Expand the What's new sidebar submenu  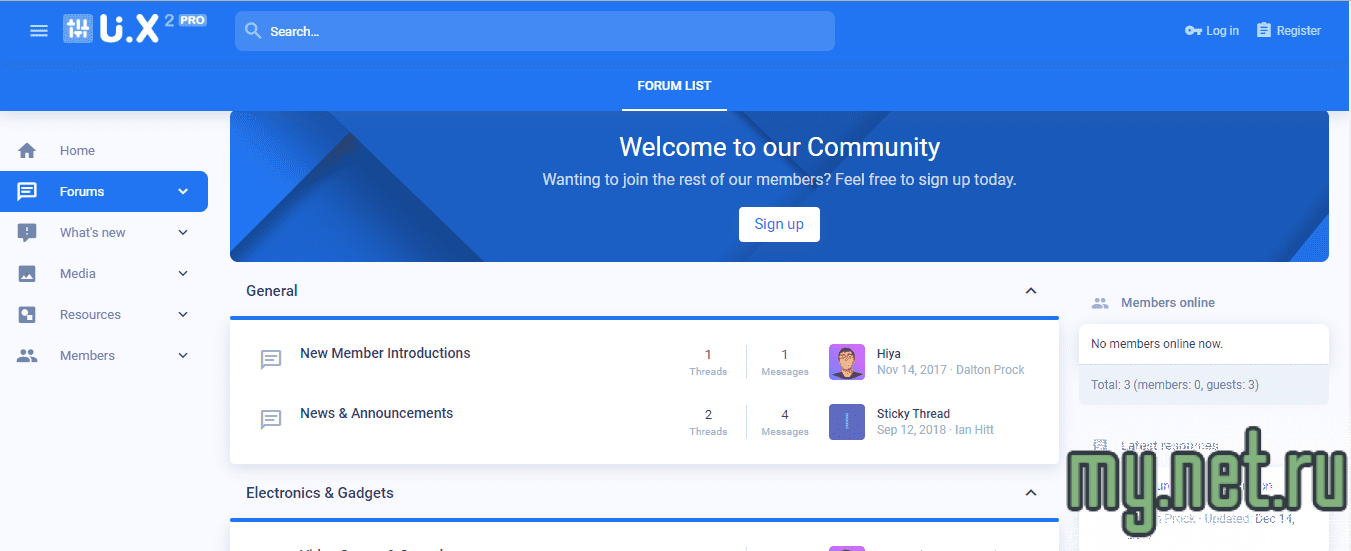click(x=183, y=233)
